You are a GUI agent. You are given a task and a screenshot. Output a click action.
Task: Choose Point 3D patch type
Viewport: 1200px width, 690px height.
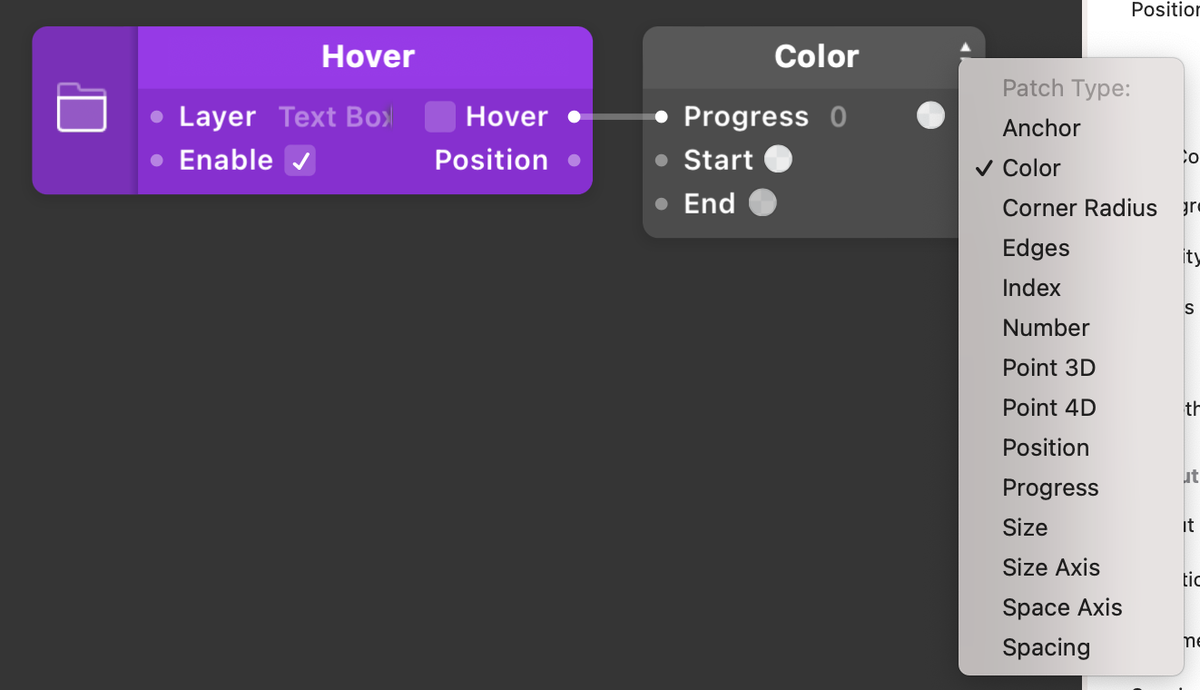[x=1048, y=368]
